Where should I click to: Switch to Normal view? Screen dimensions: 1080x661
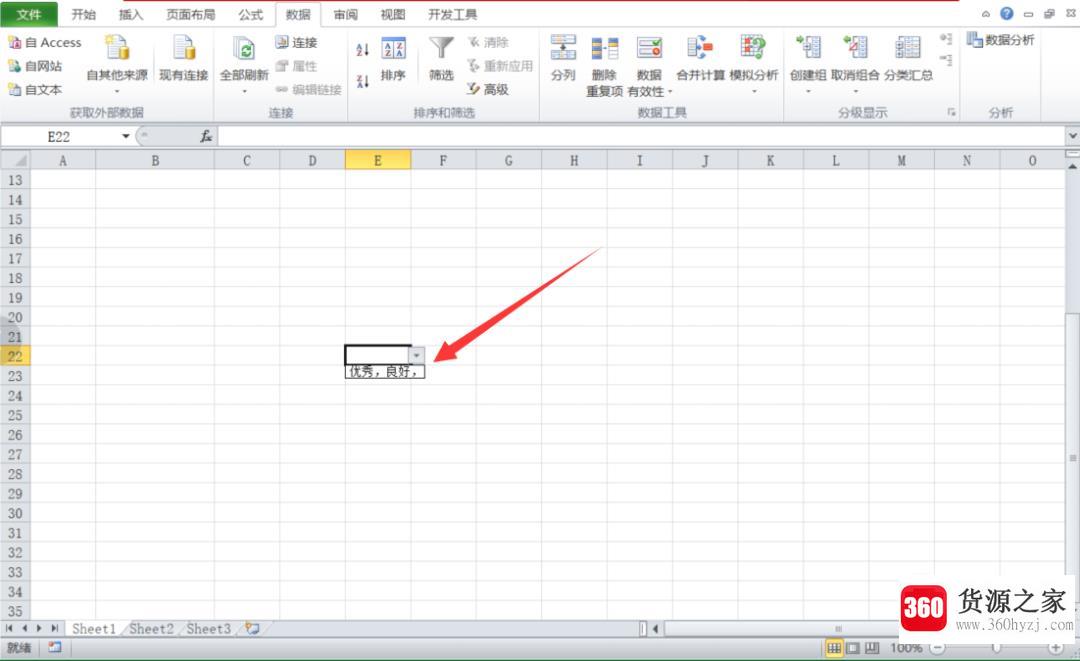tap(834, 648)
